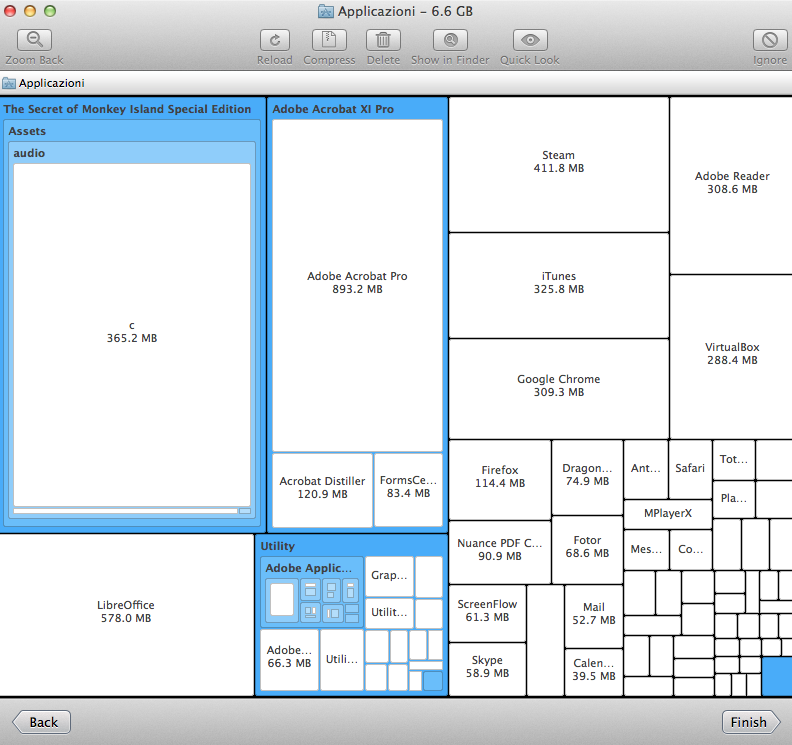792x745 pixels.
Task: Select the Tot... block
Action: point(733,460)
